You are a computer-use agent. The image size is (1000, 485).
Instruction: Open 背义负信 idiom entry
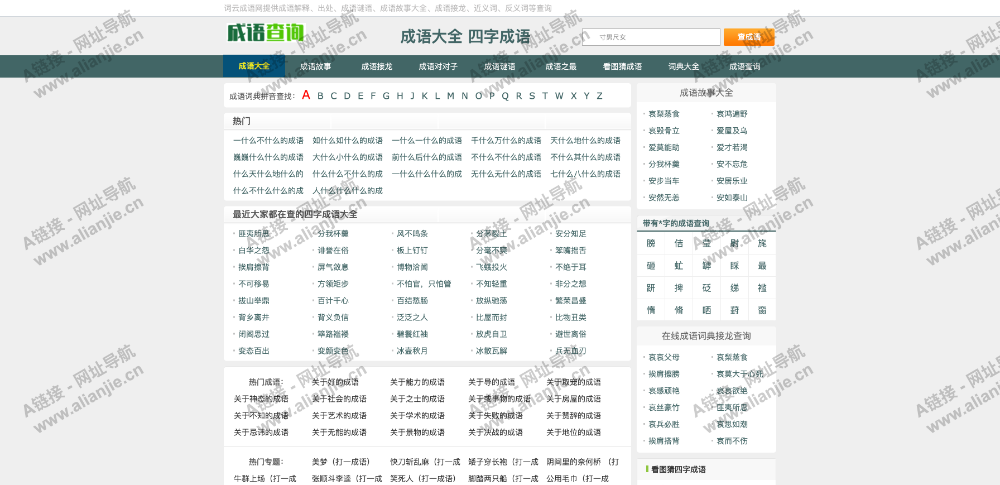point(333,317)
